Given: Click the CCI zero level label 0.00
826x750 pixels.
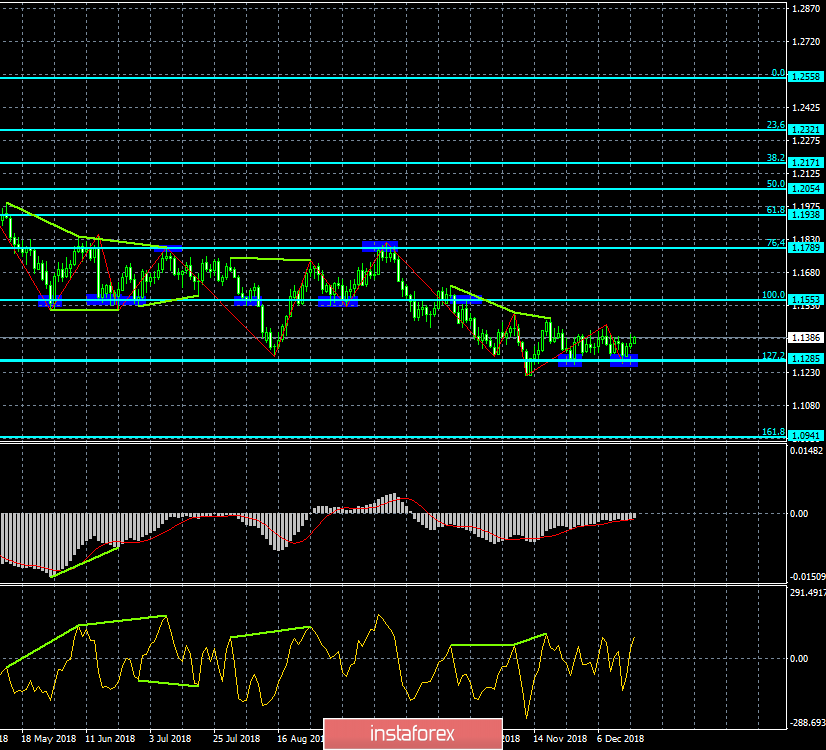Looking at the screenshot, I should pos(799,658).
